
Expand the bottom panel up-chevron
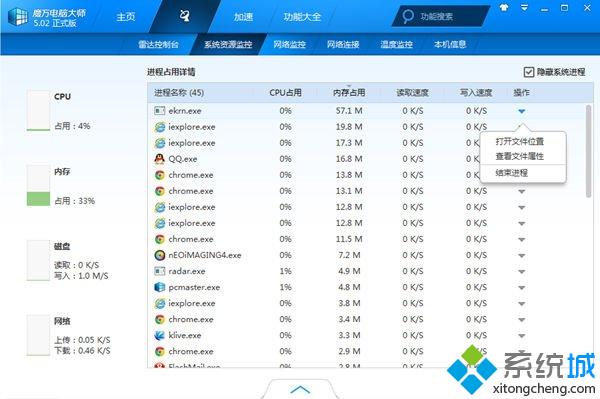point(300,389)
